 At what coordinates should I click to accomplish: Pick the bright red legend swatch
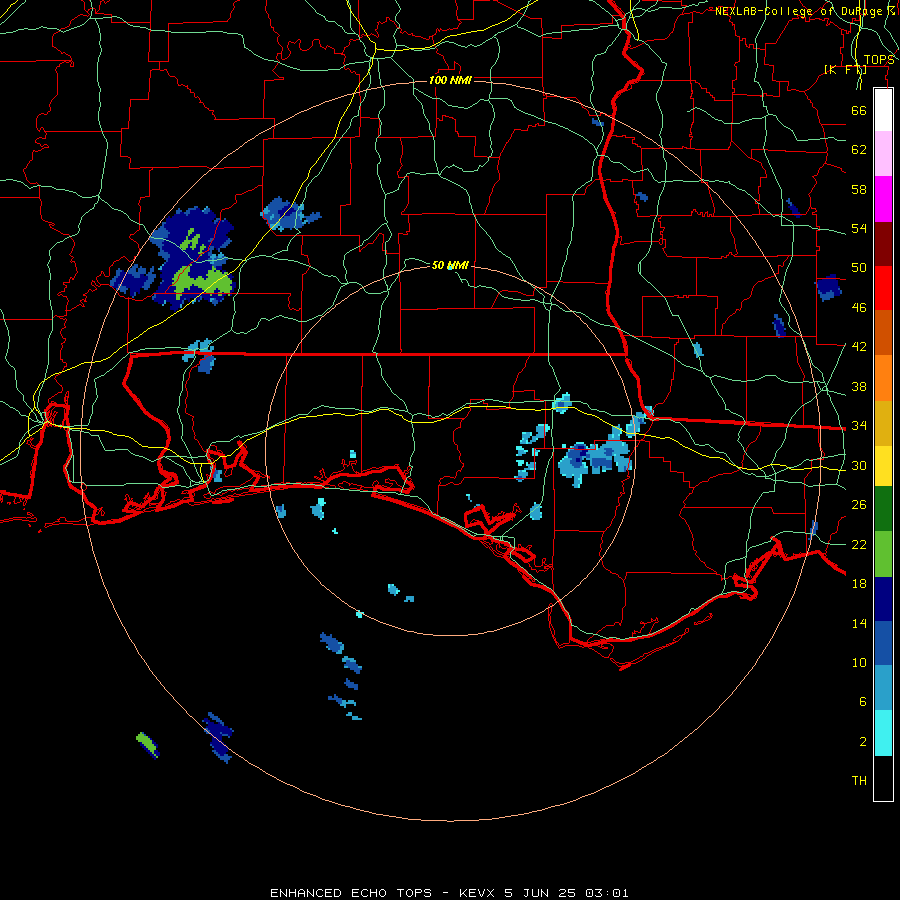[x=883, y=288]
